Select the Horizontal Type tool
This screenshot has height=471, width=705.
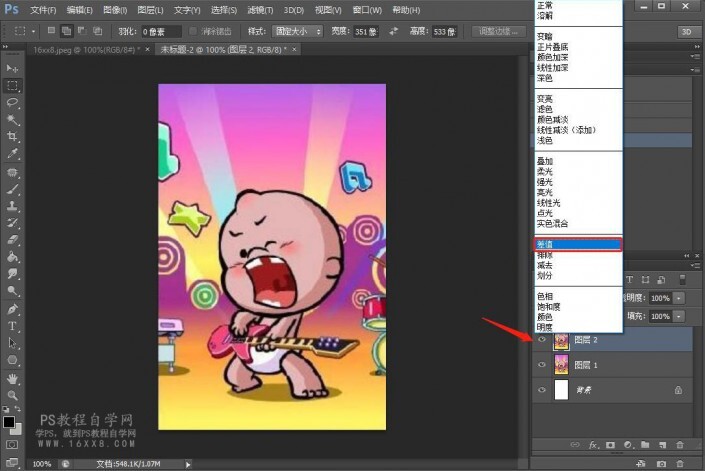click(13, 326)
